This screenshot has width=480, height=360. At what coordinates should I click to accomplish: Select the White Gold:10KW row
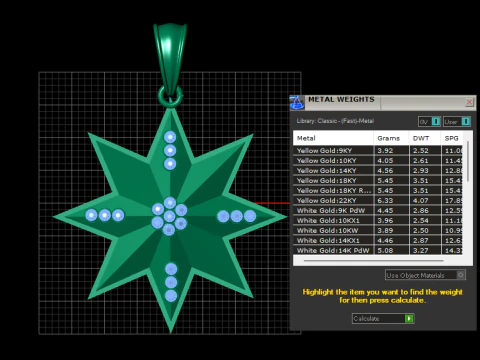point(378,231)
